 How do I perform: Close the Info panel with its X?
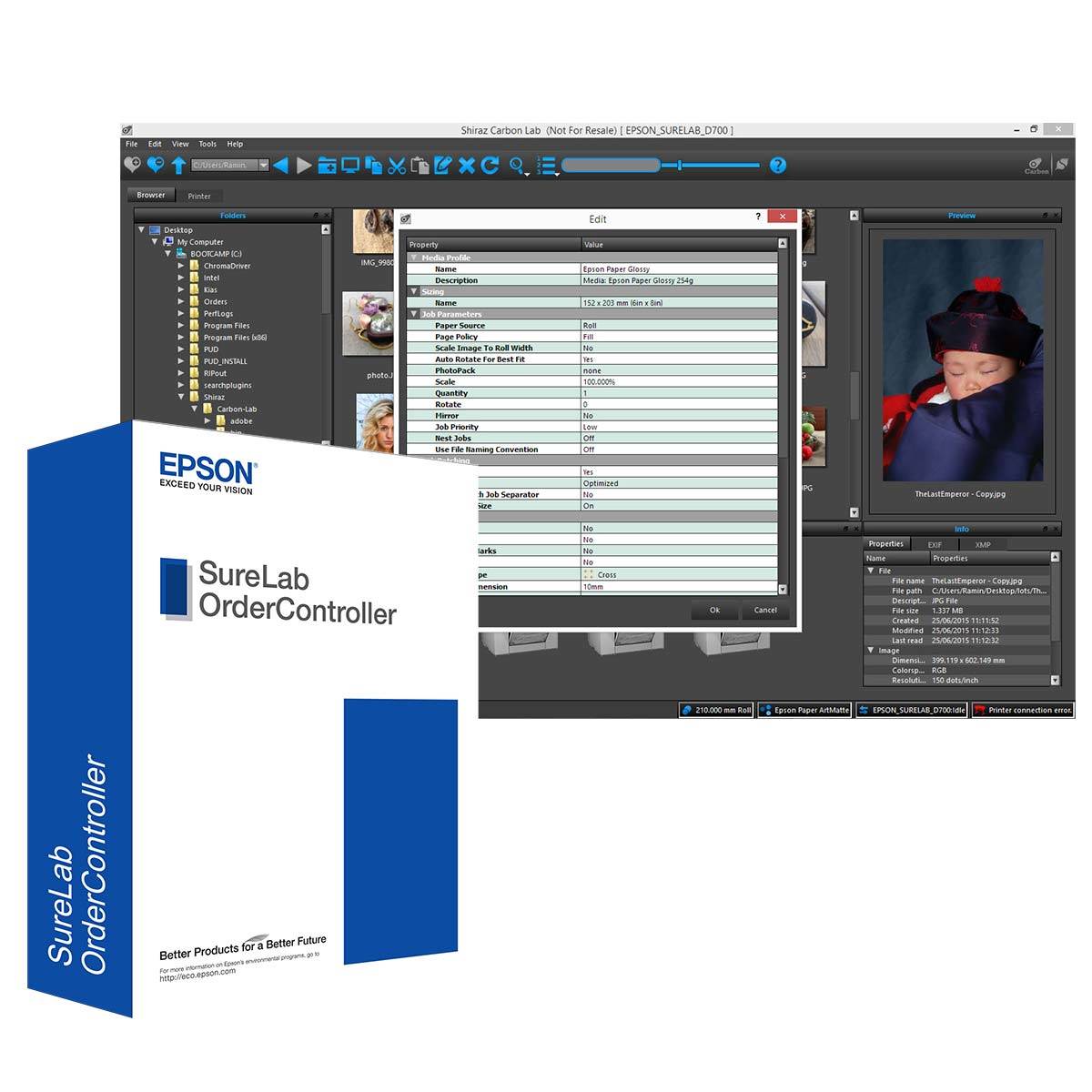coord(1056,529)
